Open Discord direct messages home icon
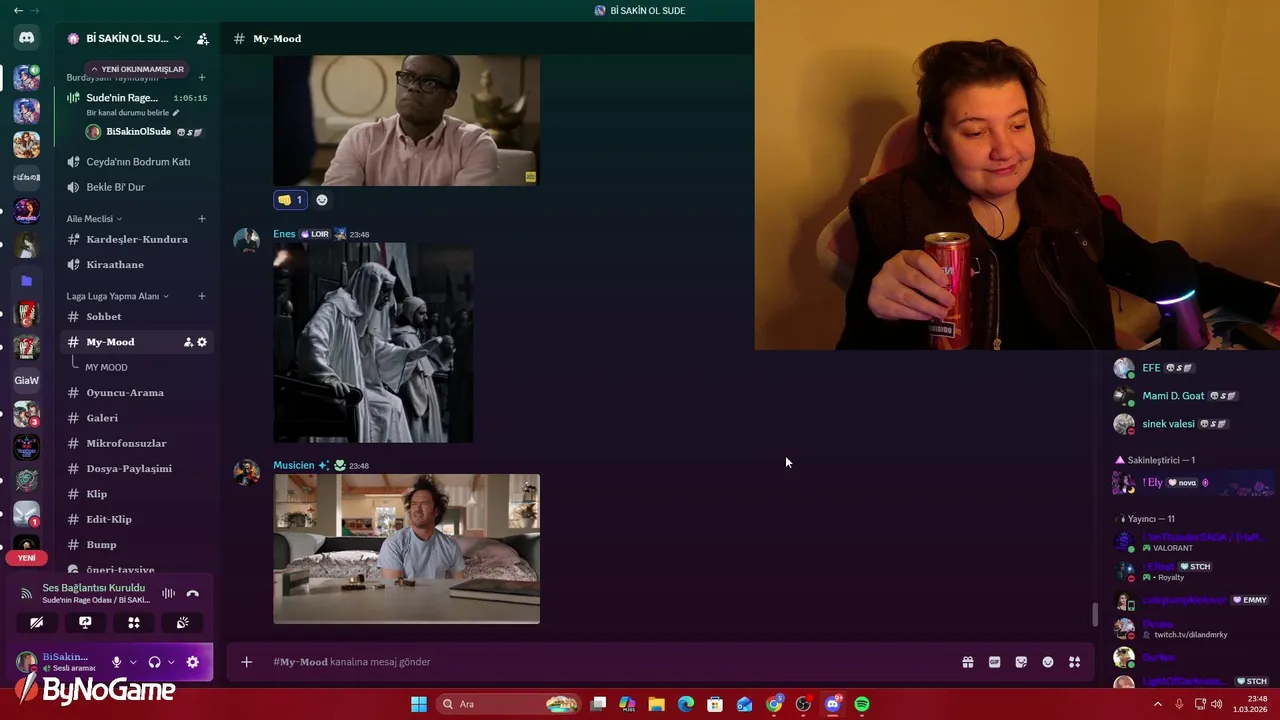 pos(27,38)
